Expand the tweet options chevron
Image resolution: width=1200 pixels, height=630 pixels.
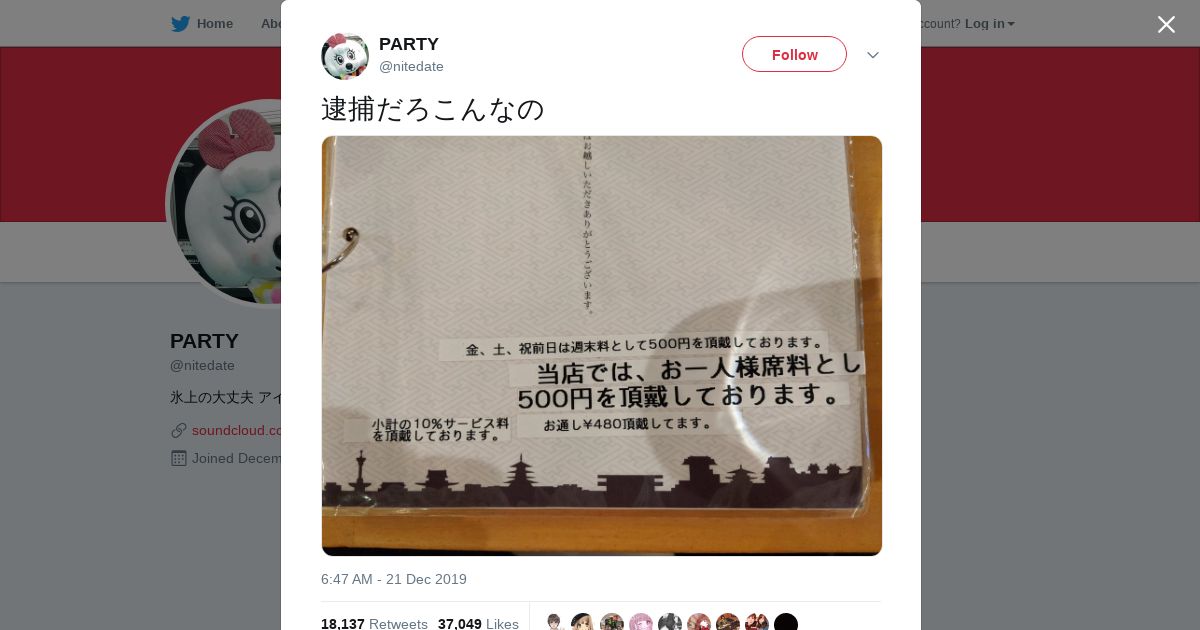click(873, 55)
